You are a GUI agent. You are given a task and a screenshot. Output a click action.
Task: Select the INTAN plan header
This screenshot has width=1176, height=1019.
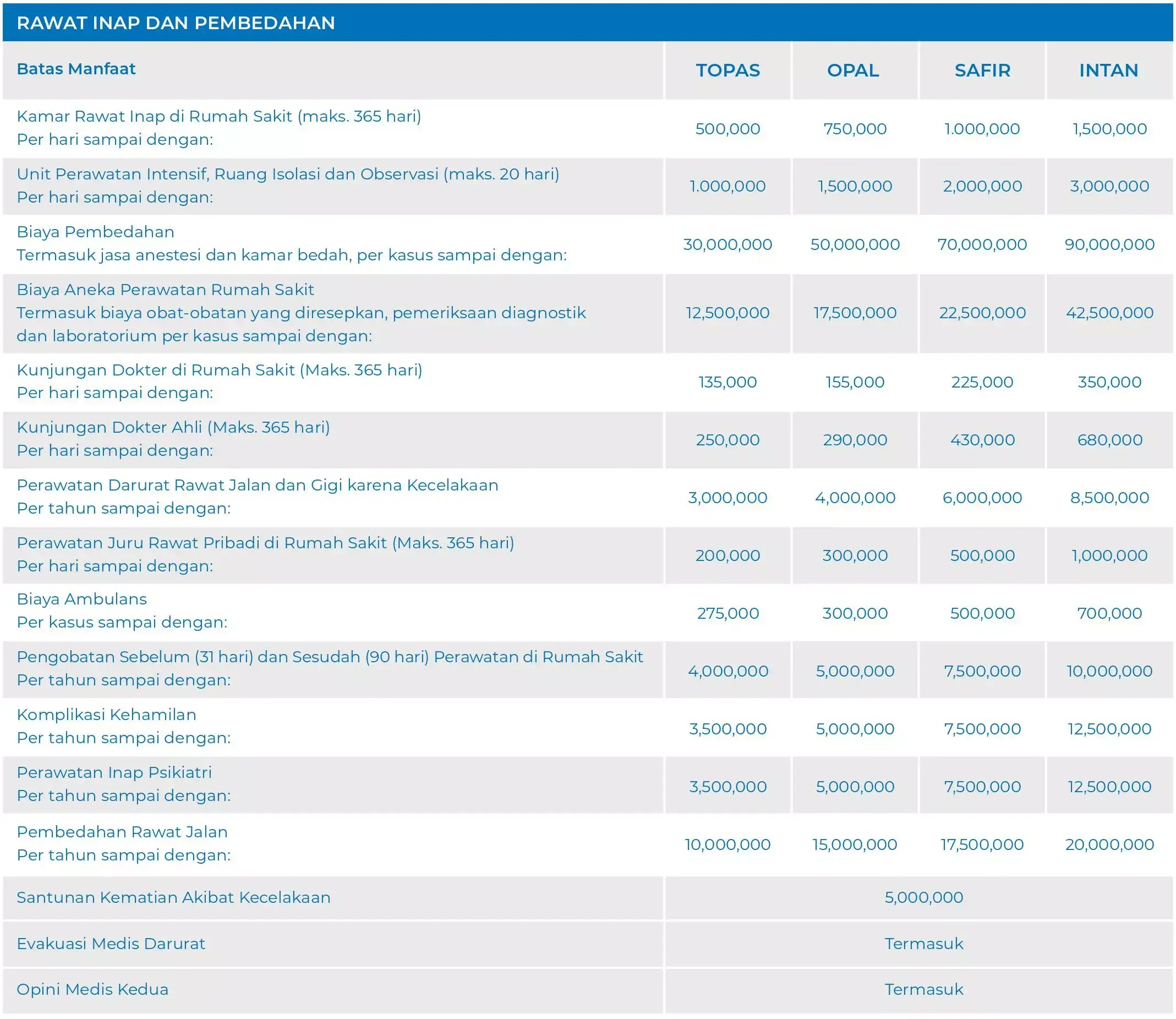[x=1108, y=70]
